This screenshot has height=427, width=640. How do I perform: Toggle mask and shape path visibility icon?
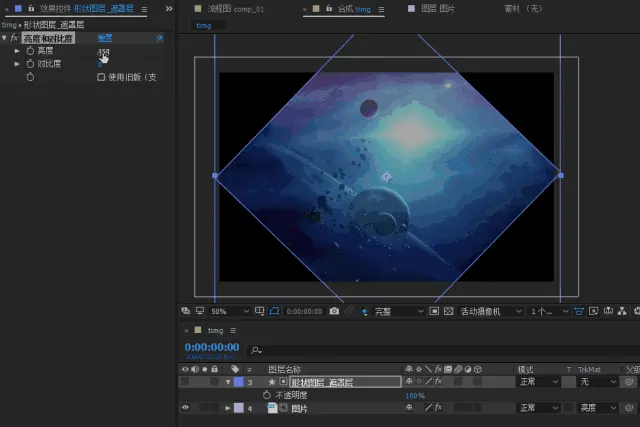coord(274,311)
